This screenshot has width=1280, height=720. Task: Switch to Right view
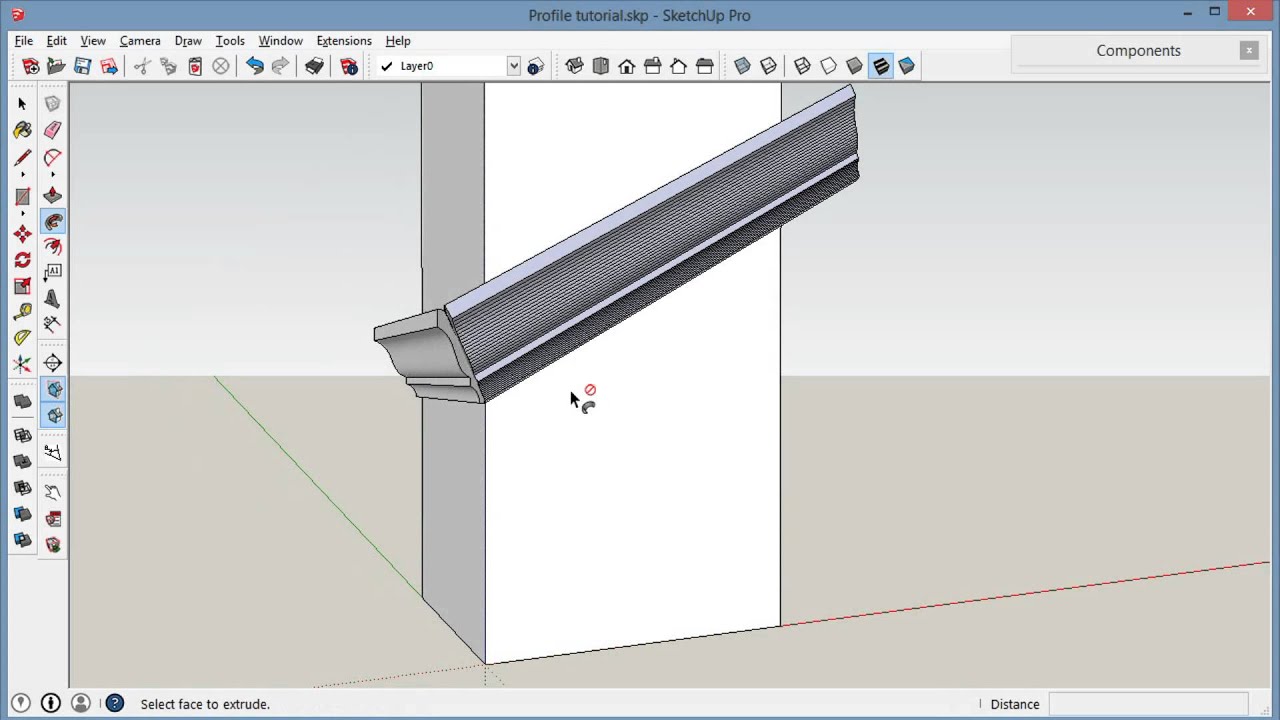pyautogui.click(x=653, y=66)
